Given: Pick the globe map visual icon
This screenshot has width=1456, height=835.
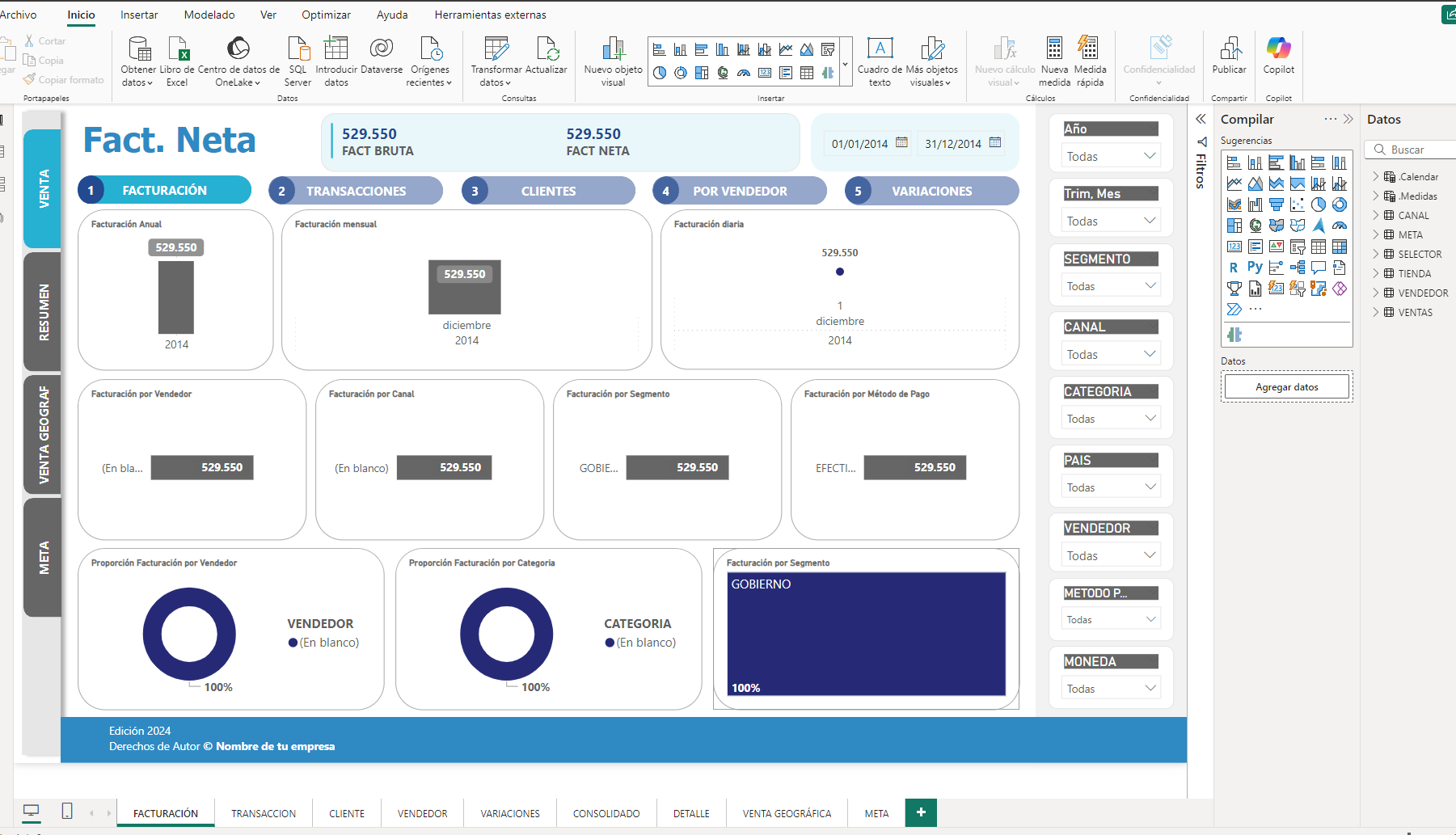Looking at the screenshot, I should (1256, 226).
